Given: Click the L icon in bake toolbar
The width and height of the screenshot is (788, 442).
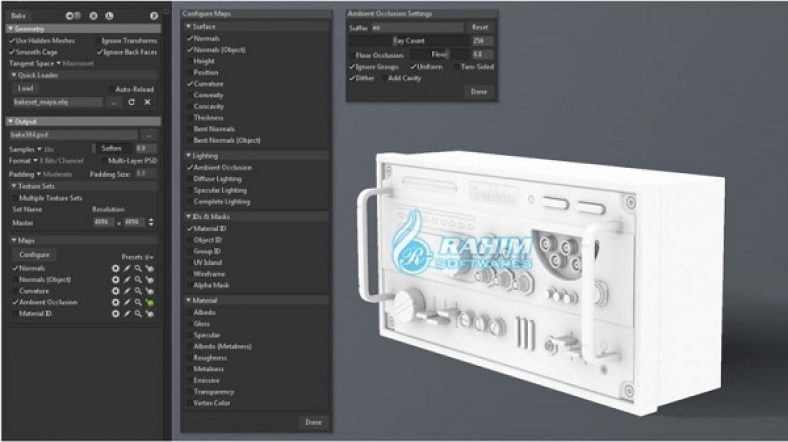Looking at the screenshot, I should [x=109, y=16].
